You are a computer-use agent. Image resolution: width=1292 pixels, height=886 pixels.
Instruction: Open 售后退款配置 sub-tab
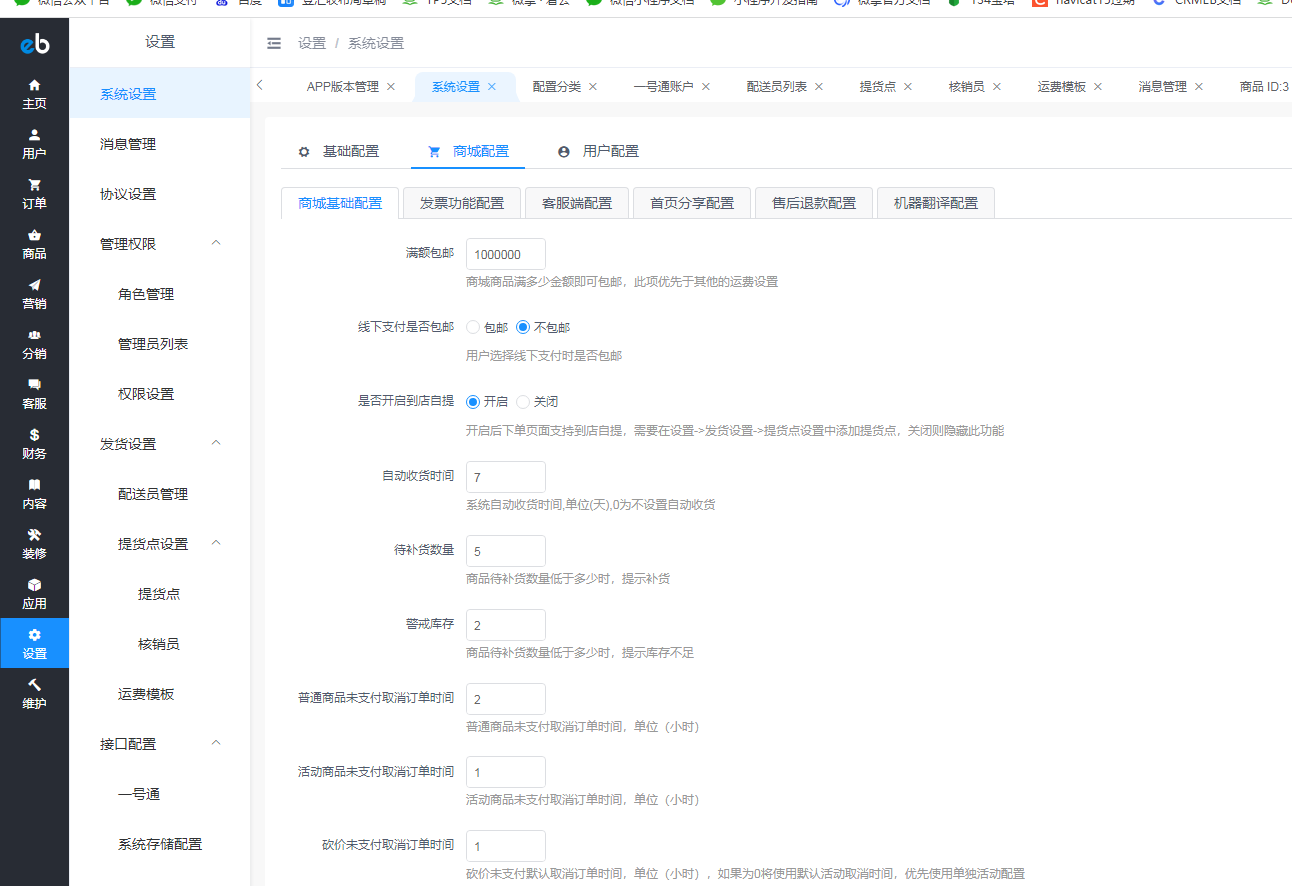pos(814,203)
